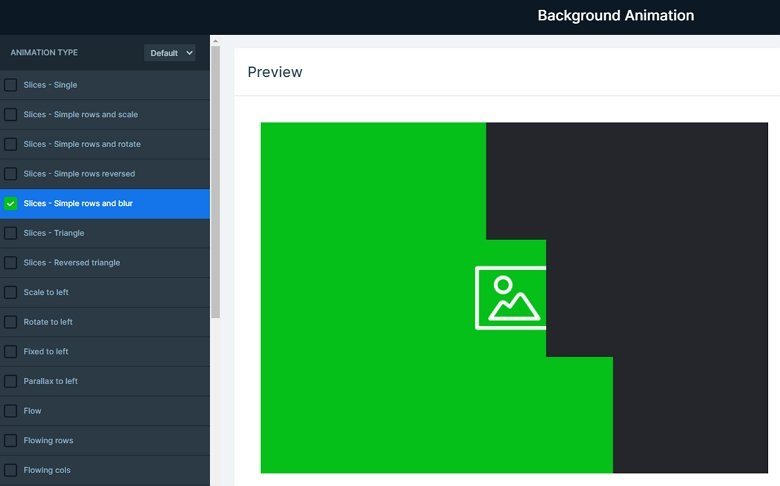The height and width of the screenshot is (486, 780).
Task: Tick the Flowing rows checkbox
Action: (x=10, y=440)
